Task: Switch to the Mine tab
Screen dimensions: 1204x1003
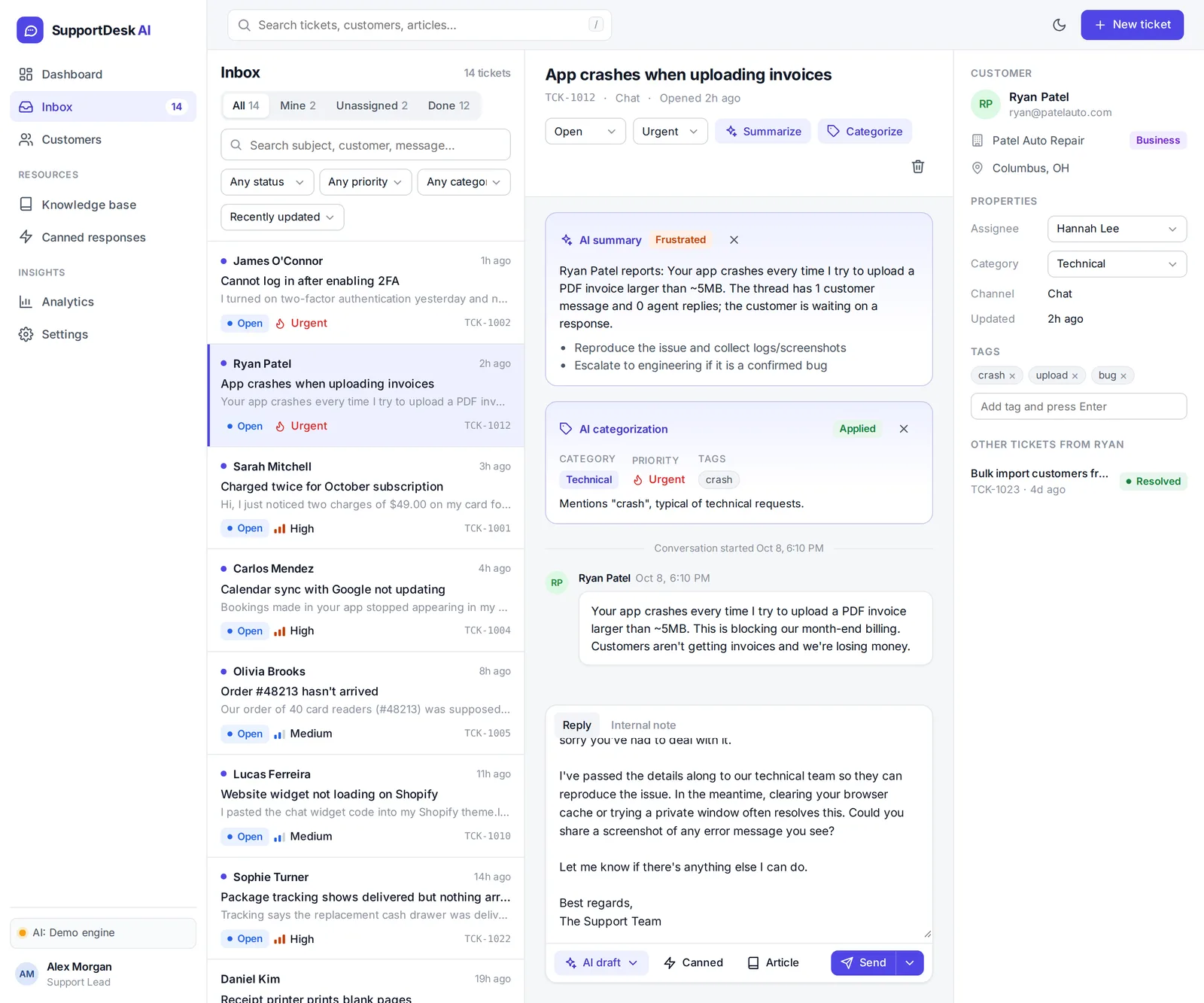Action: point(298,105)
